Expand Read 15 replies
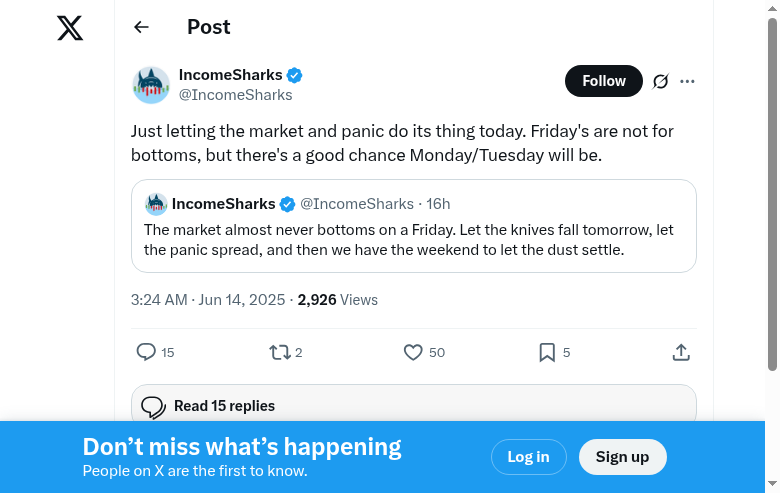780x493 pixels. tap(224, 406)
